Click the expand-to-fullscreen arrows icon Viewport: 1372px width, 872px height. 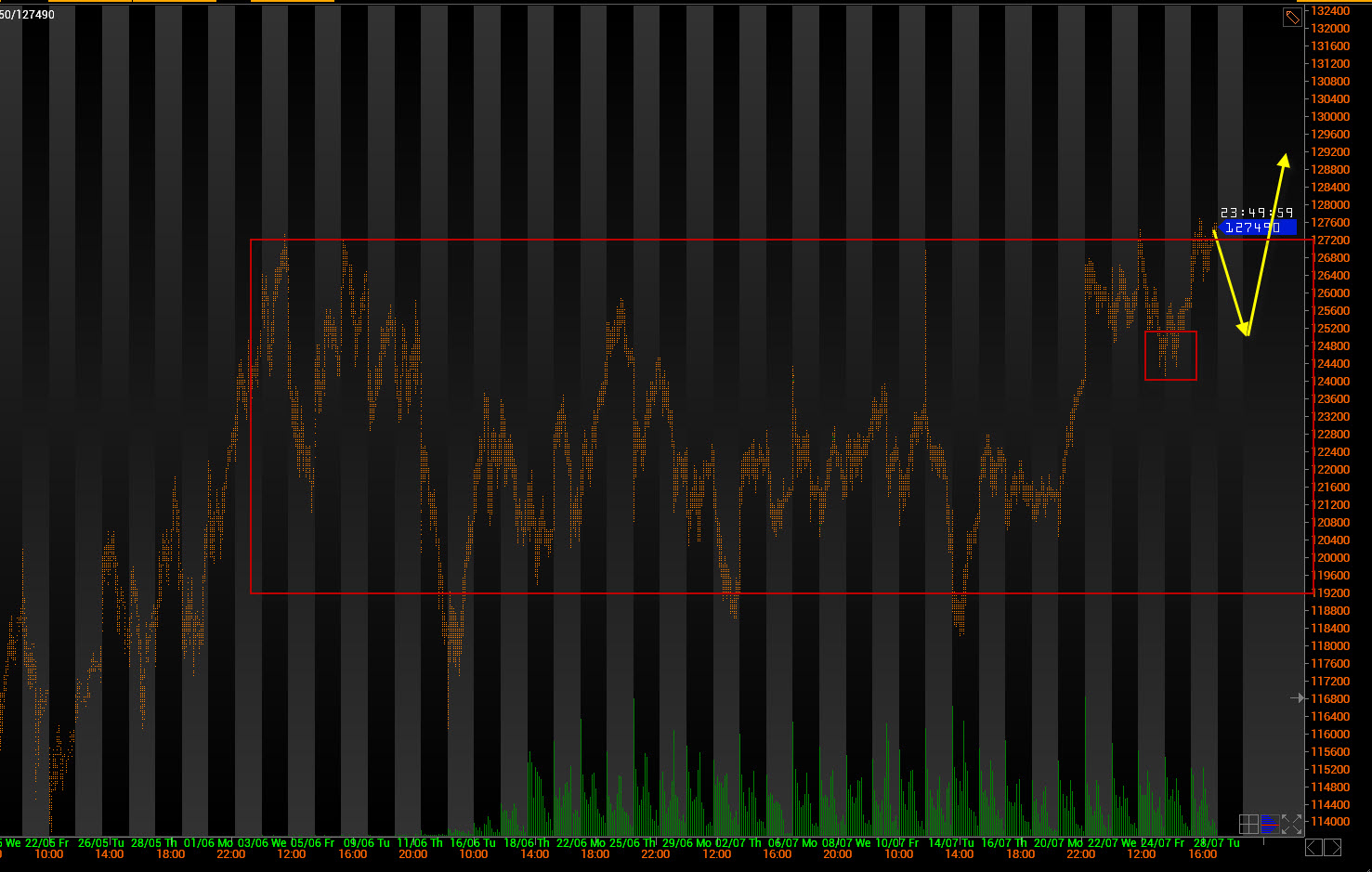(x=1291, y=824)
